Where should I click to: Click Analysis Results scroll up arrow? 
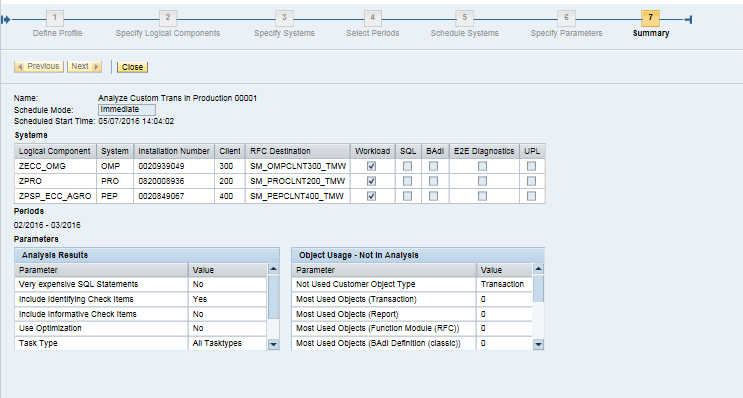273,269
